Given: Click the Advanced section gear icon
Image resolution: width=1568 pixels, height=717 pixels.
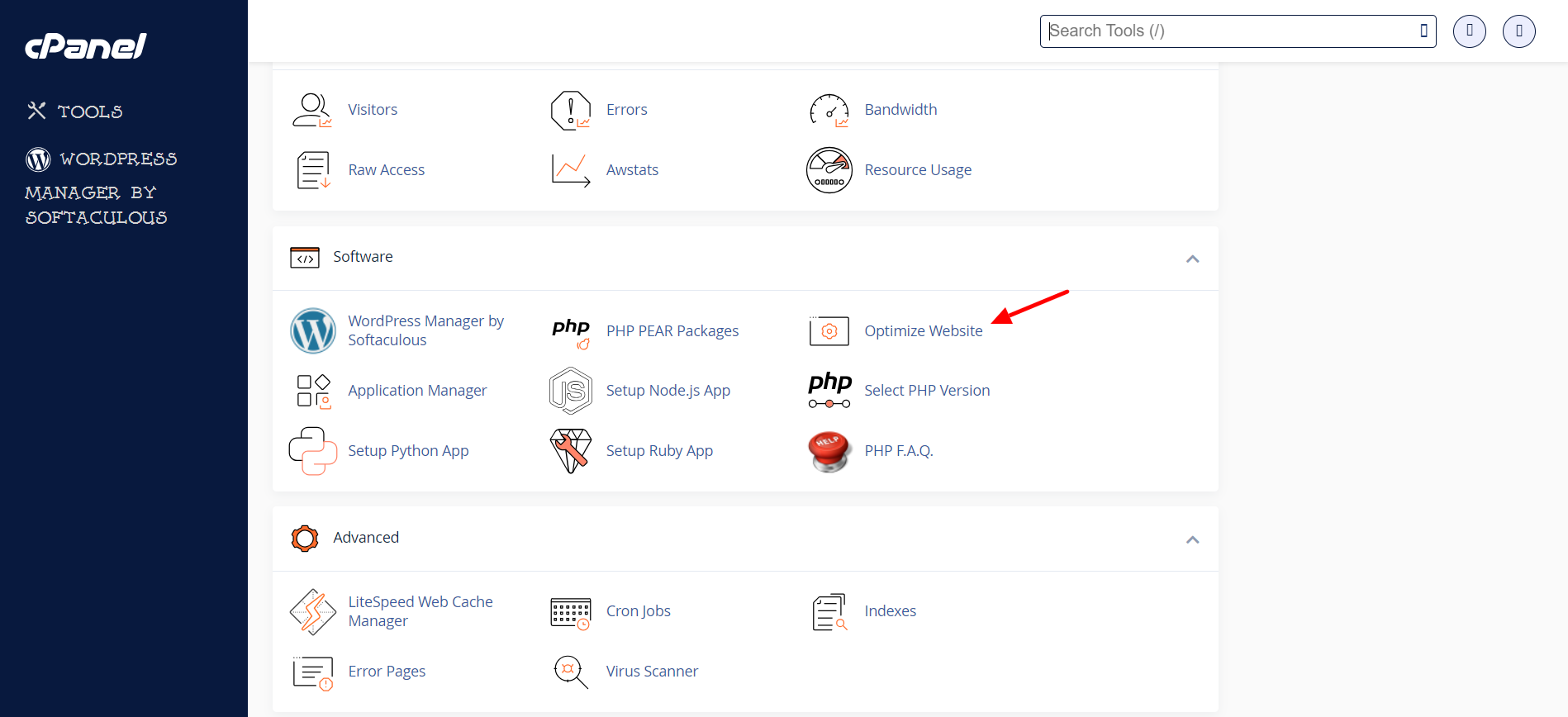Looking at the screenshot, I should (305, 539).
